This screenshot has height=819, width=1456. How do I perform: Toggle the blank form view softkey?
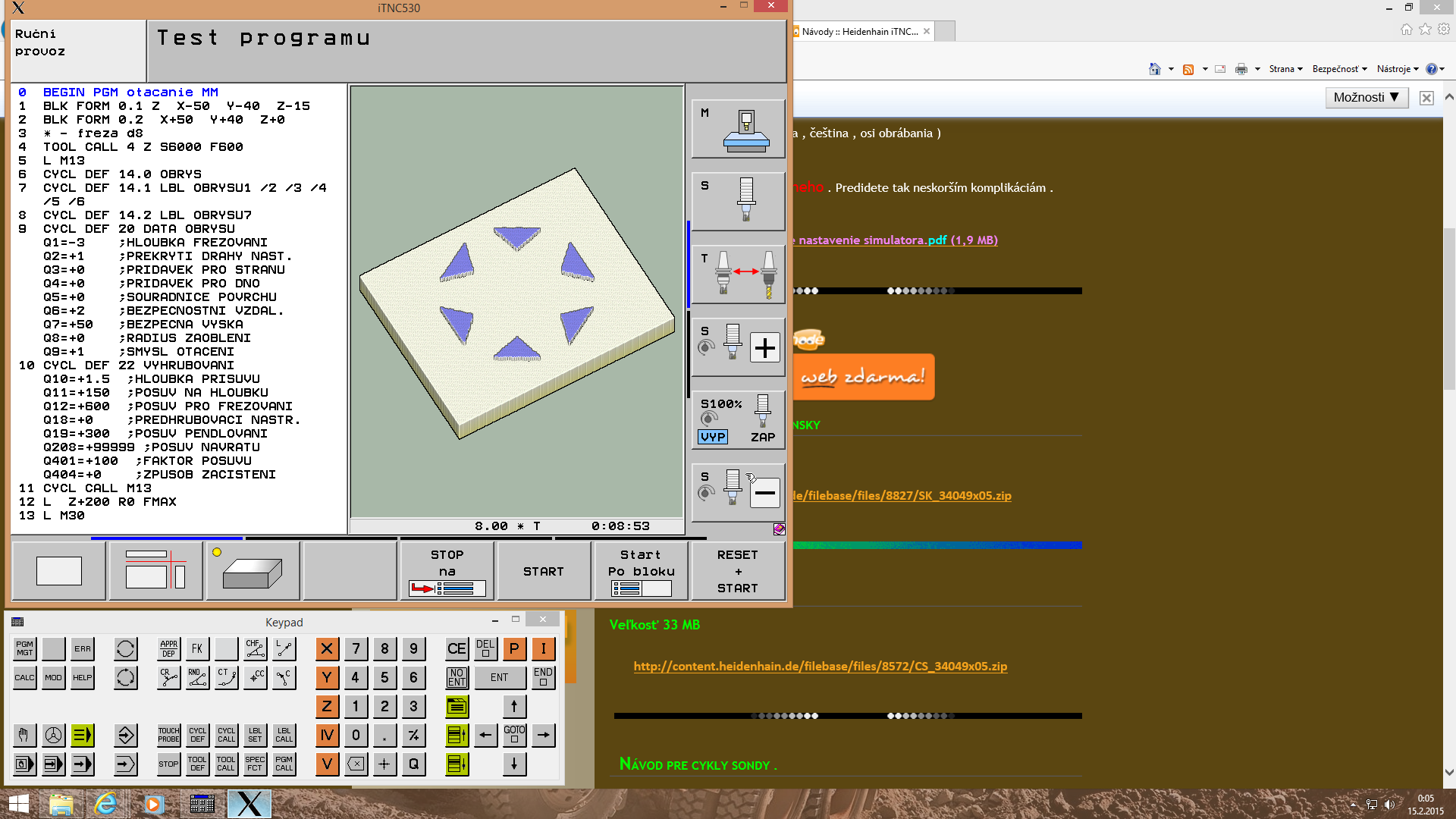coord(253,571)
